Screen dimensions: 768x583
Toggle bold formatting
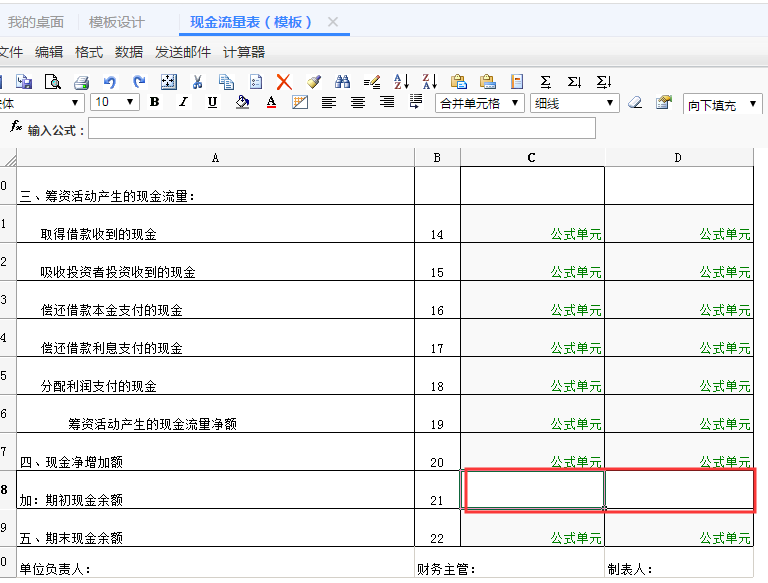[154, 102]
